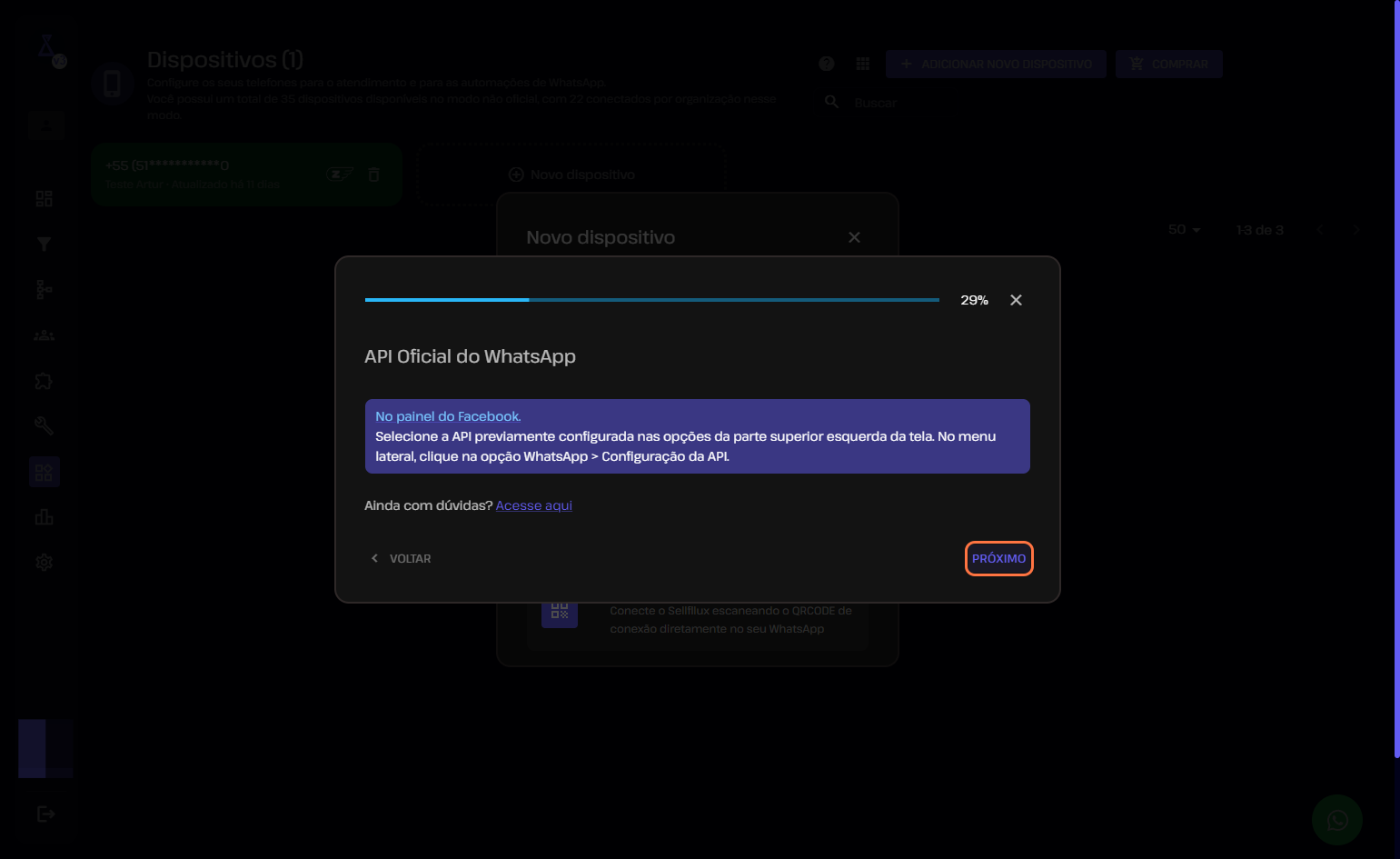The width and height of the screenshot is (1400, 859).
Task: Click the 'Novo dispositivo' add card
Action: (571, 174)
